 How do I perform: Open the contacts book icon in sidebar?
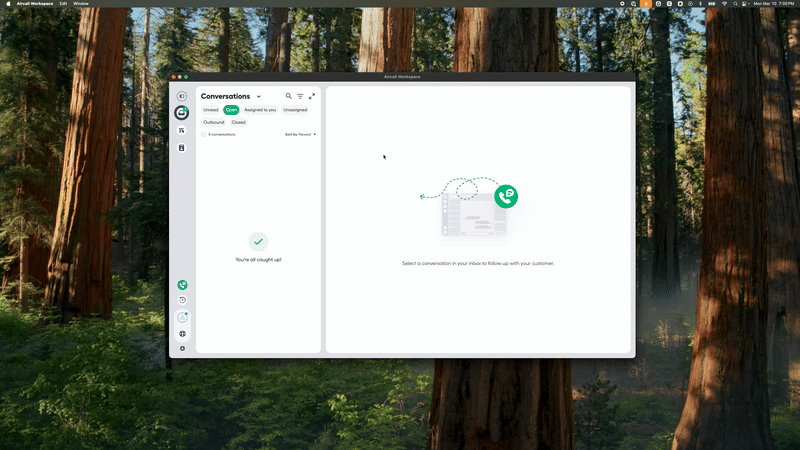[181, 147]
